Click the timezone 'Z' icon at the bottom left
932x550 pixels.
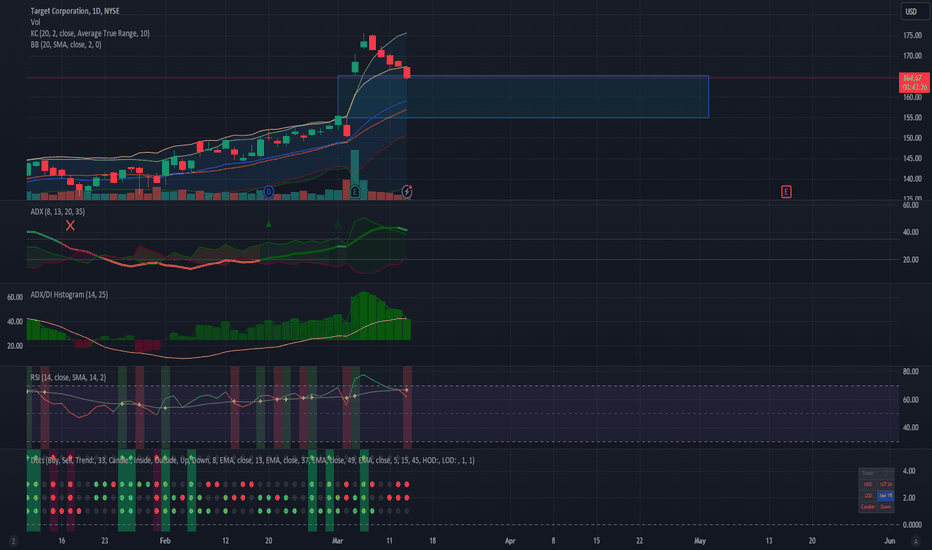(13, 541)
